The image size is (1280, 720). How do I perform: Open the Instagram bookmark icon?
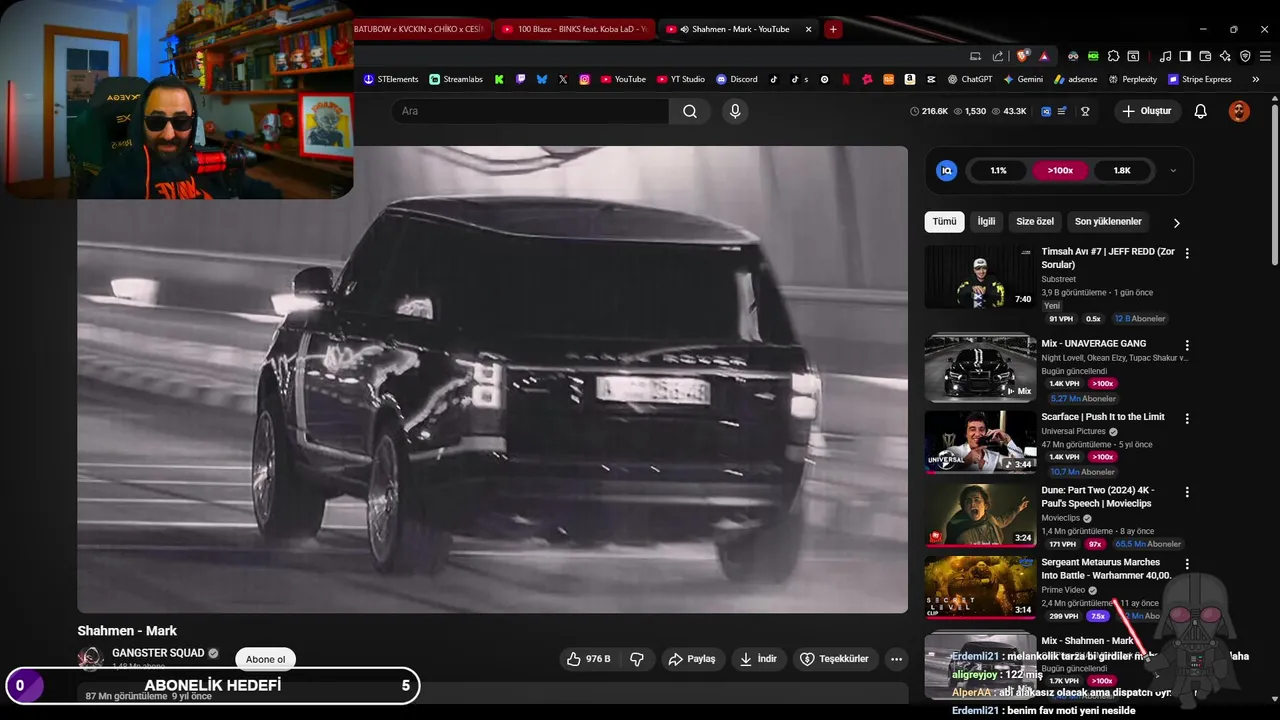tap(585, 79)
